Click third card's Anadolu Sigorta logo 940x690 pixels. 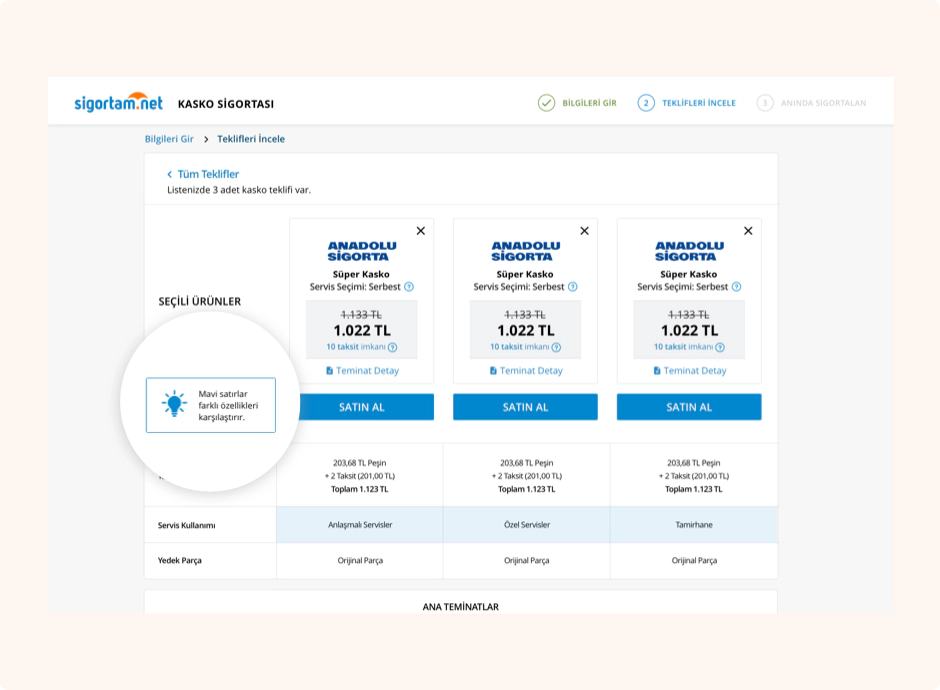(x=689, y=251)
